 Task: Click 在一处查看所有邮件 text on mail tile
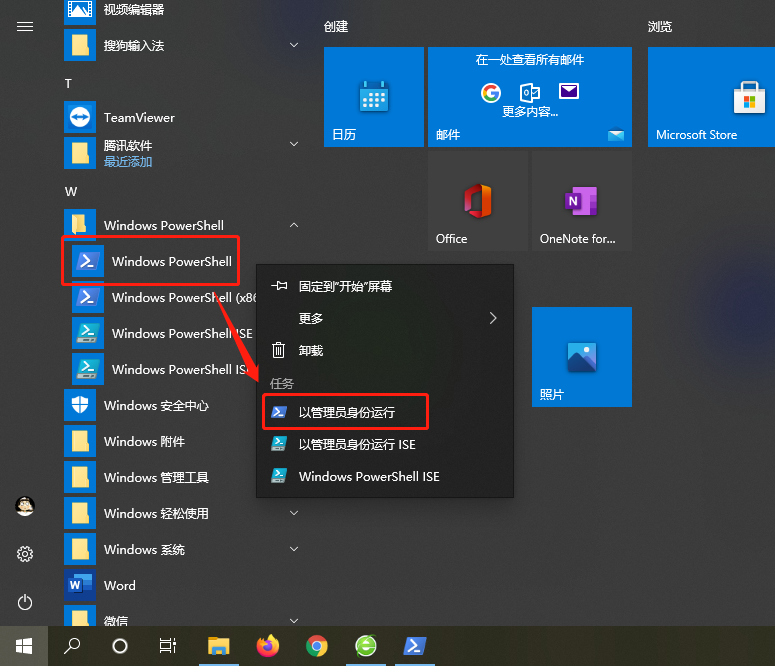pos(529,60)
